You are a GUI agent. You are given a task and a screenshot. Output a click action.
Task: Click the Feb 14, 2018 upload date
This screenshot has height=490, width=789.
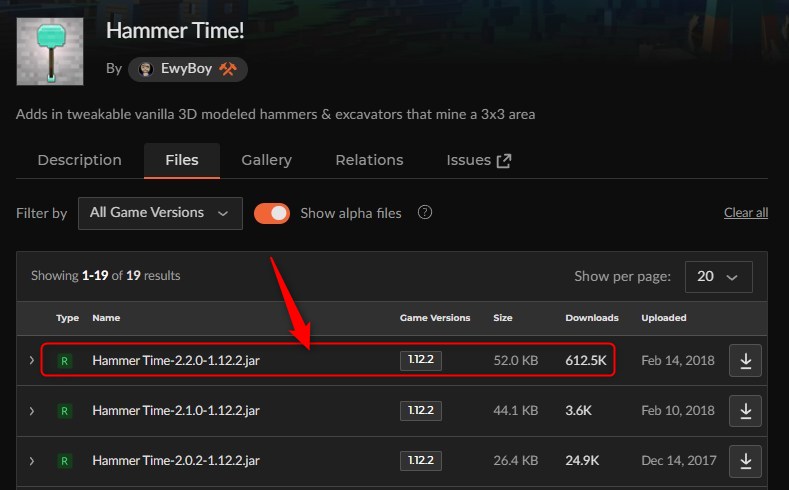coord(678,360)
